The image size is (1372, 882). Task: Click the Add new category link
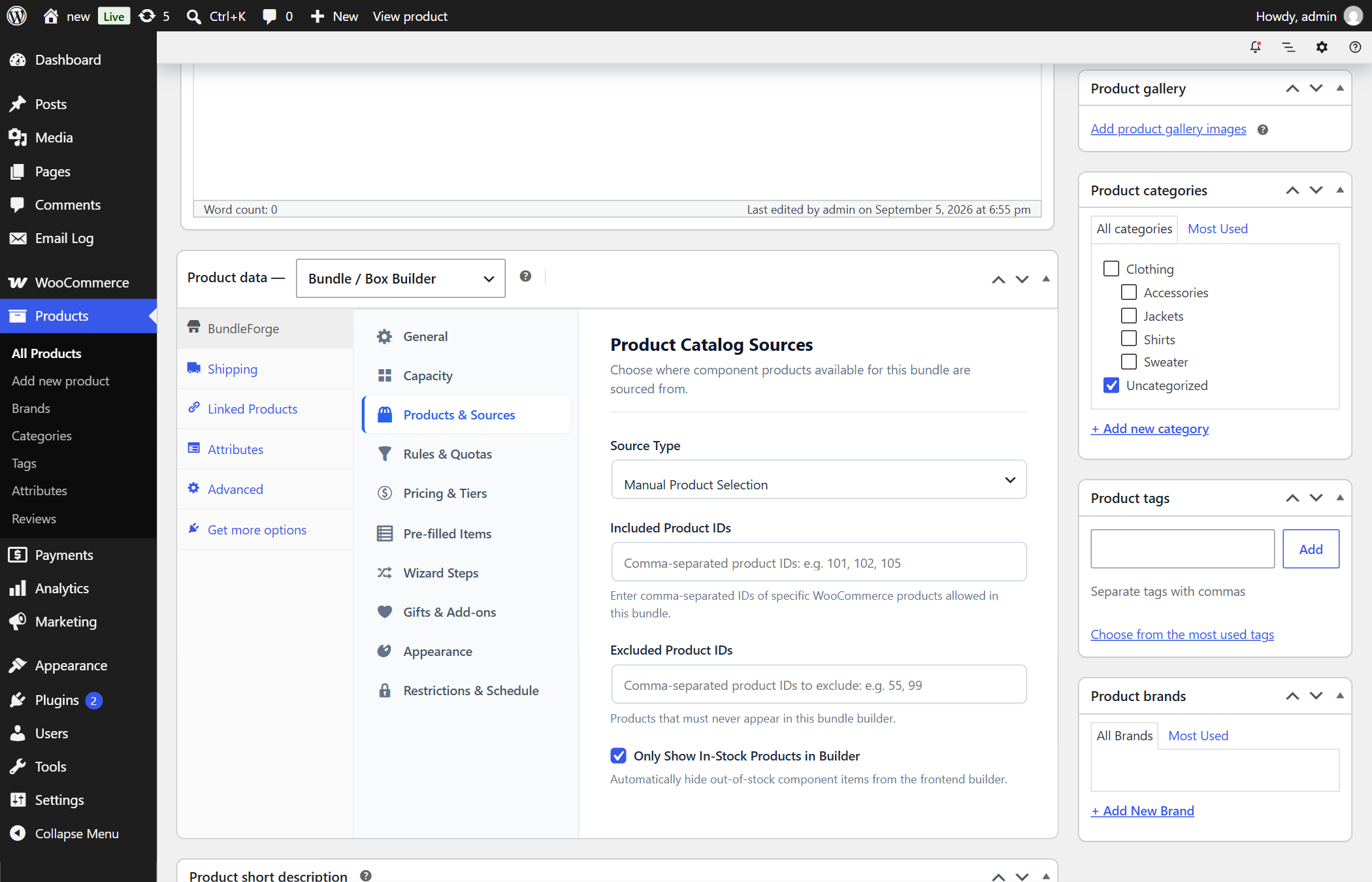[x=1150, y=429]
